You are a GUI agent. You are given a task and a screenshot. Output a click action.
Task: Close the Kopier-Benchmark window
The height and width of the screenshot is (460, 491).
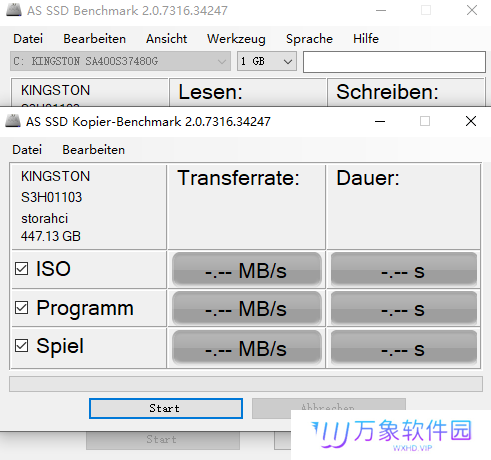coord(471,121)
